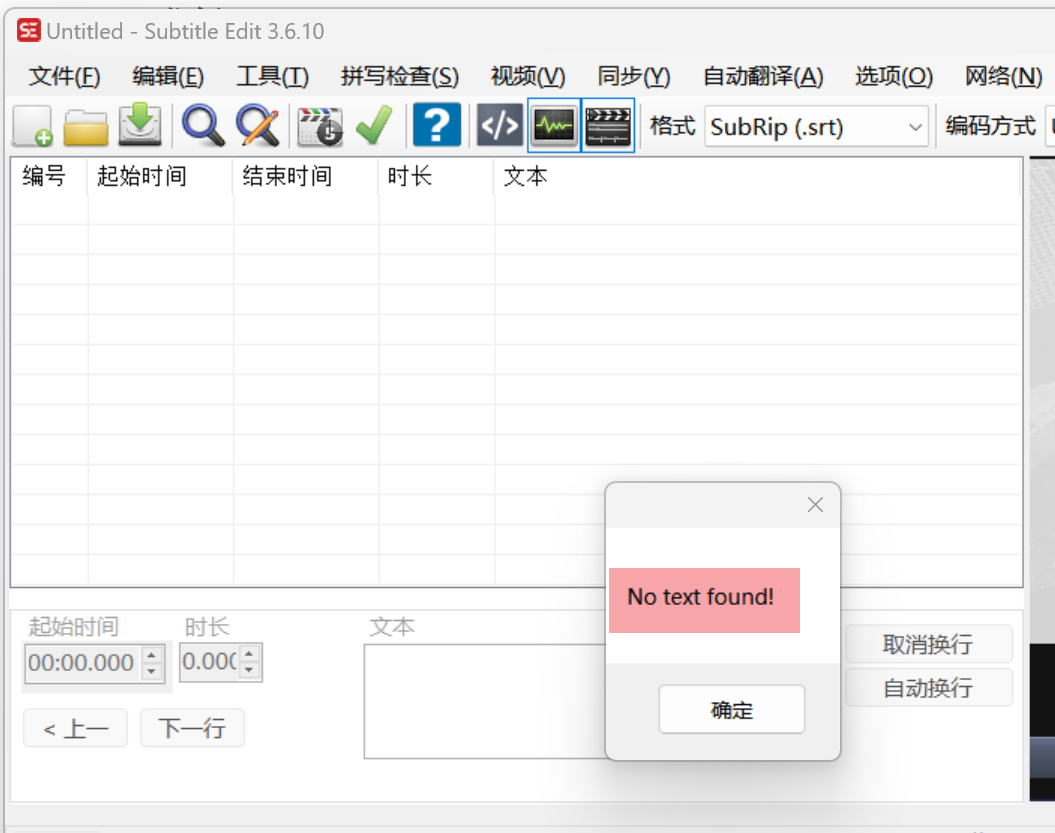The height and width of the screenshot is (833, 1055).
Task: Launch visual sync tool
Action: (319, 126)
